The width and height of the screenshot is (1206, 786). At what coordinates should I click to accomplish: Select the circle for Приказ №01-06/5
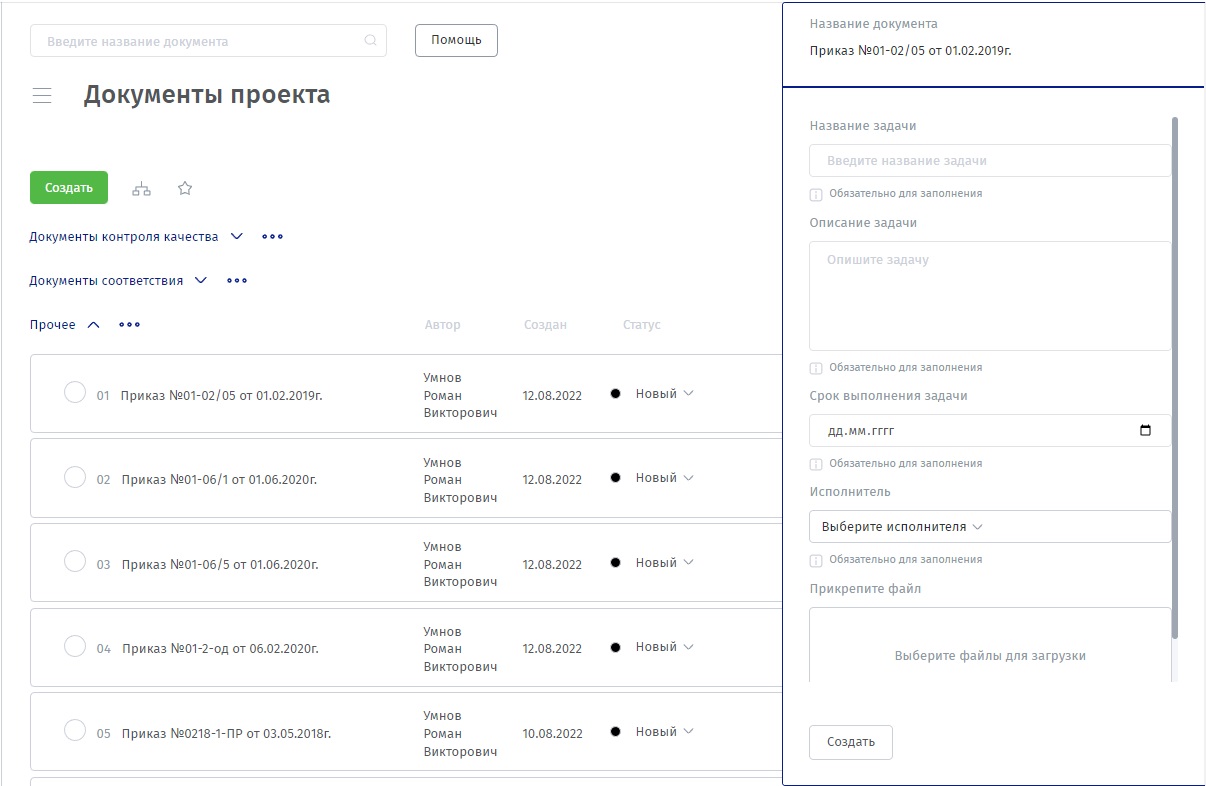75,562
